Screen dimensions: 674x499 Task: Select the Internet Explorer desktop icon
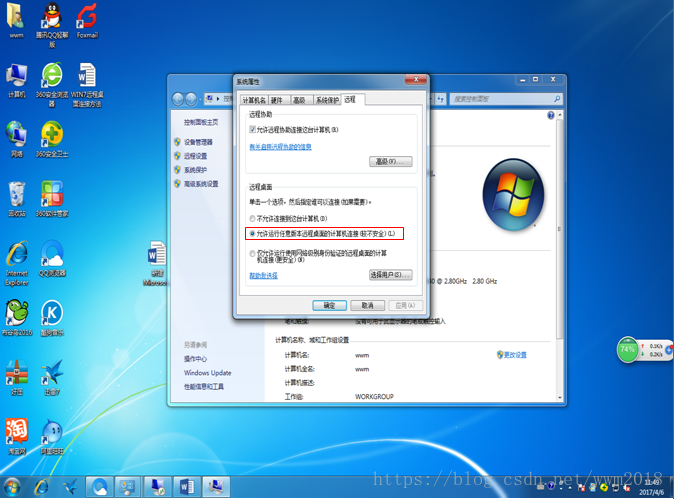click(16, 263)
